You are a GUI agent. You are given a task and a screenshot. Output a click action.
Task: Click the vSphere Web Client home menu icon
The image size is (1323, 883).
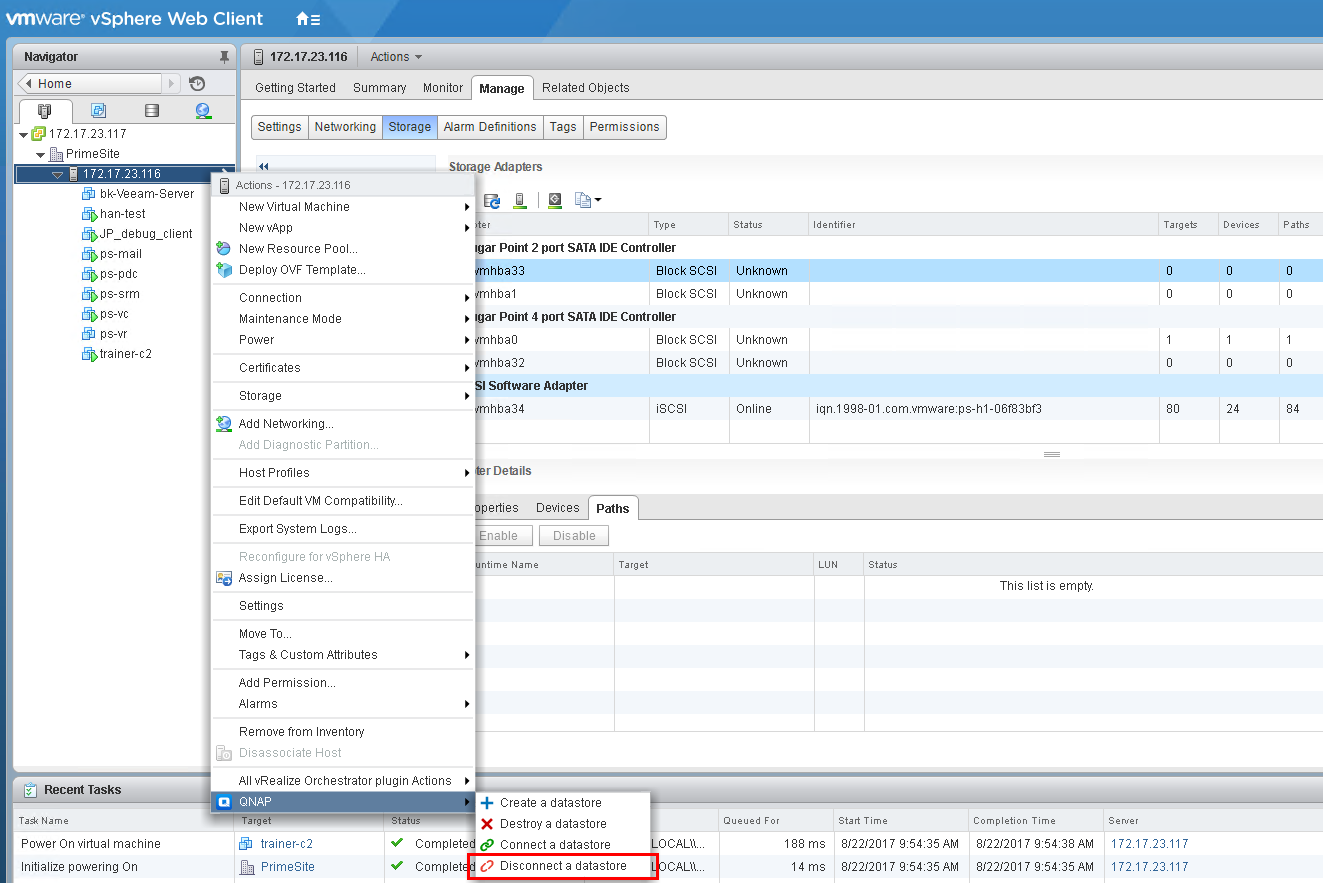[x=308, y=19]
